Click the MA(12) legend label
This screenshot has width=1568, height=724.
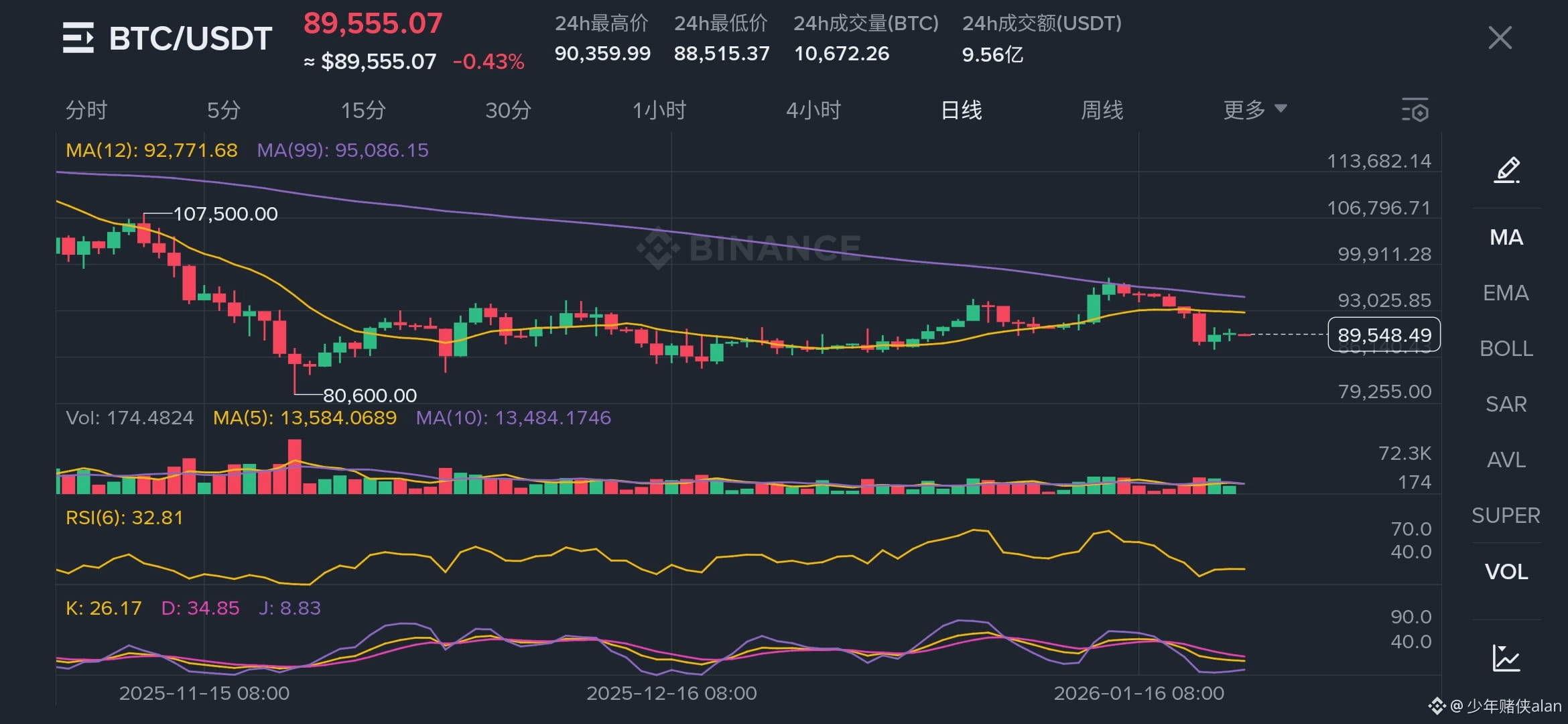(151, 150)
